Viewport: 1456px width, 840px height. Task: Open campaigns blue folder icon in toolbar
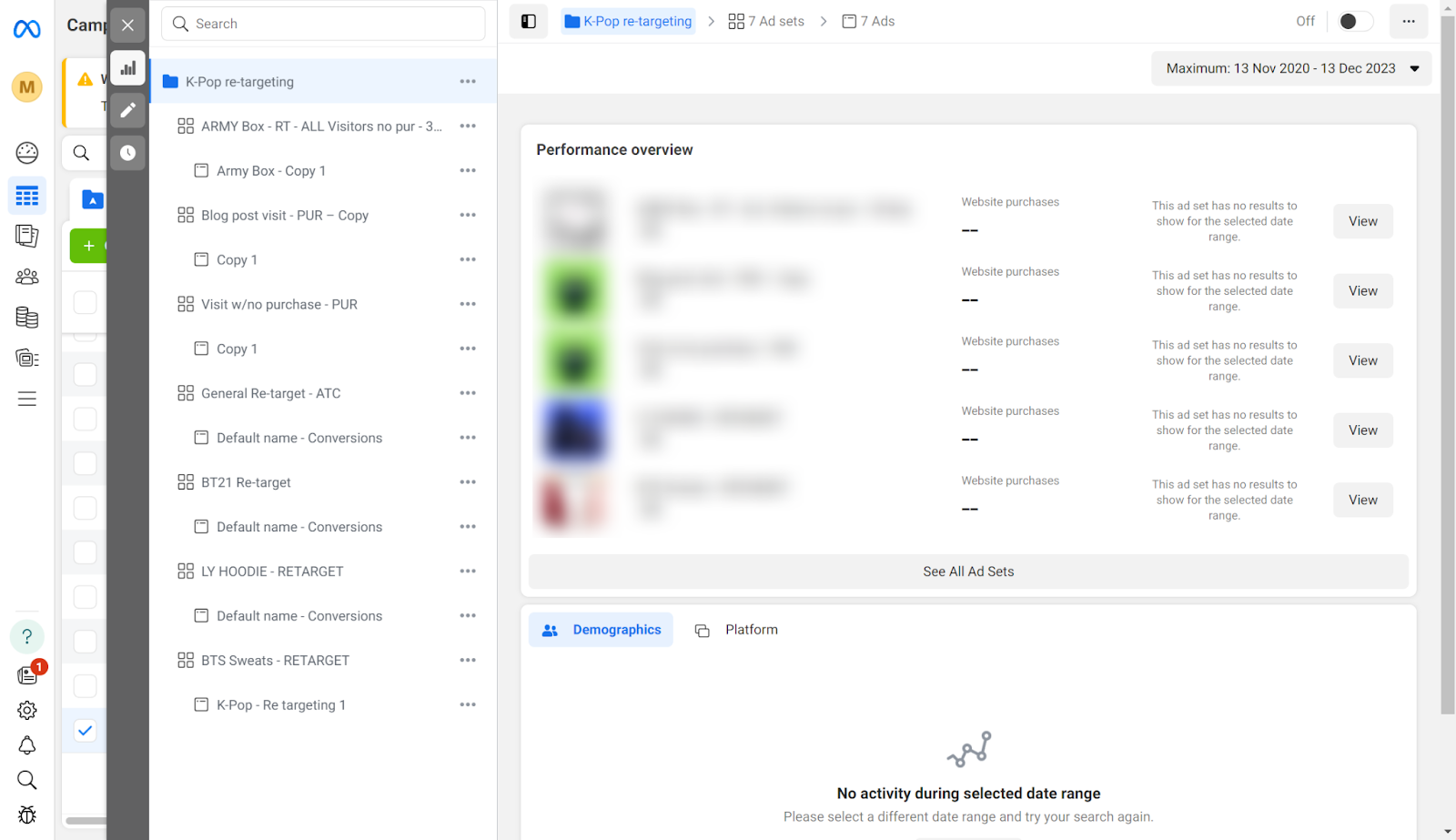[x=93, y=199]
